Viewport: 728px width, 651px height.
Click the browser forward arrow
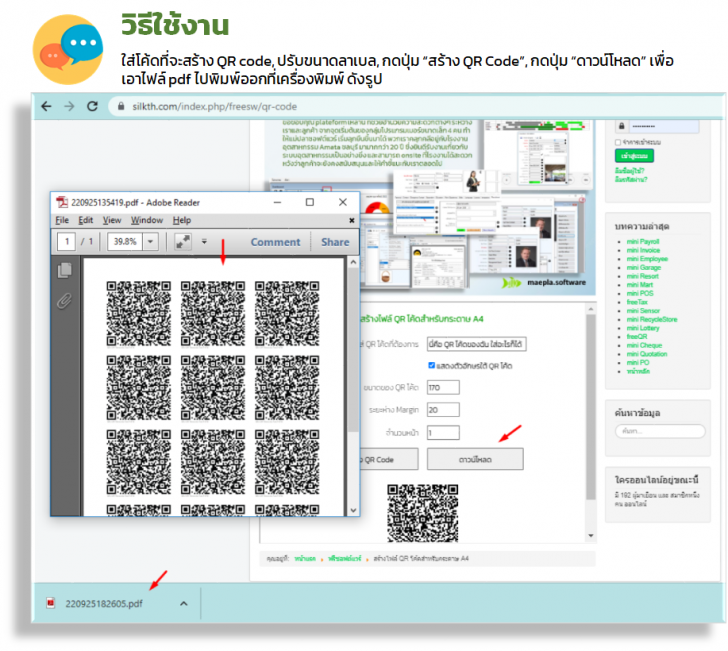click(x=69, y=106)
